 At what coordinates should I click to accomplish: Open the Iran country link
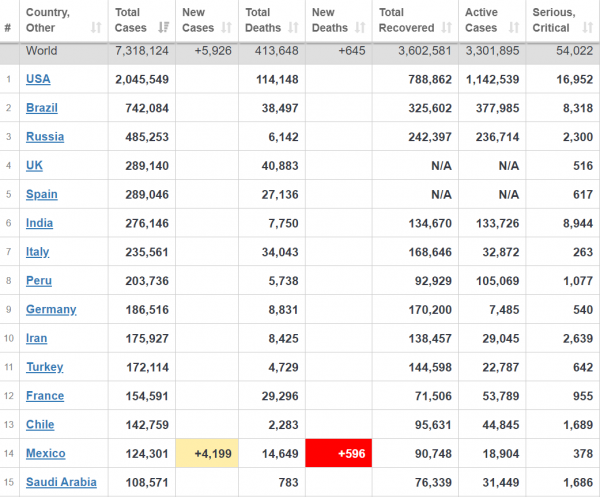[37, 338]
